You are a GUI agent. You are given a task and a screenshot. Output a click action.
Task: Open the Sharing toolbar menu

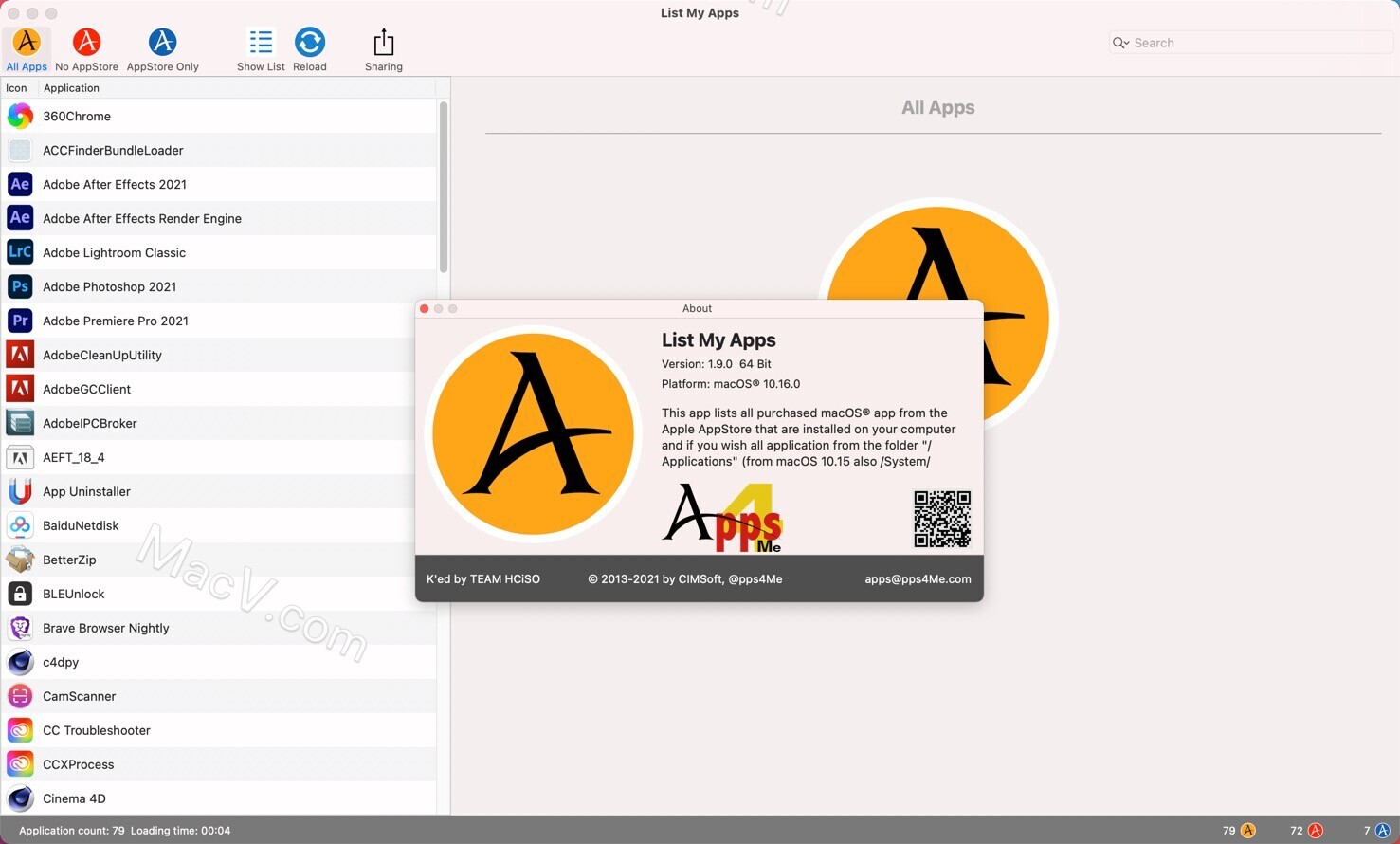pyautogui.click(x=384, y=50)
